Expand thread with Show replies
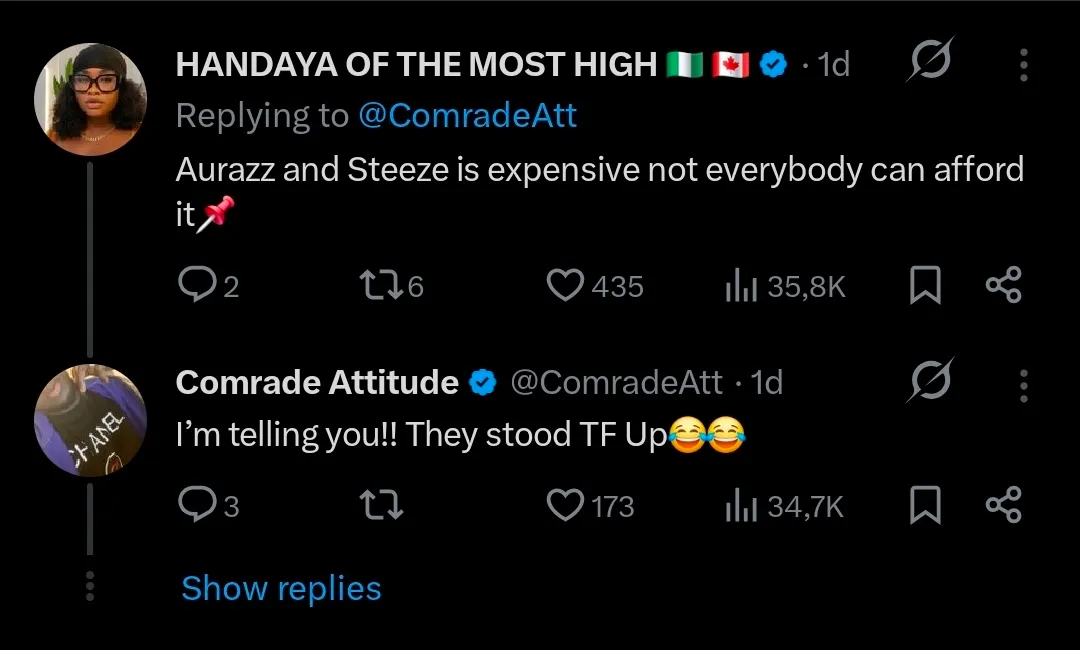 click(x=281, y=588)
